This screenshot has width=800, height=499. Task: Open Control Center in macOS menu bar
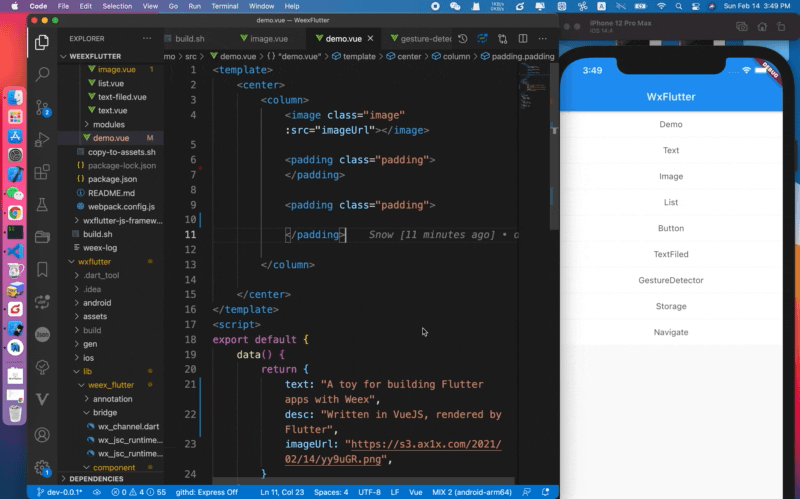[x=695, y=6]
